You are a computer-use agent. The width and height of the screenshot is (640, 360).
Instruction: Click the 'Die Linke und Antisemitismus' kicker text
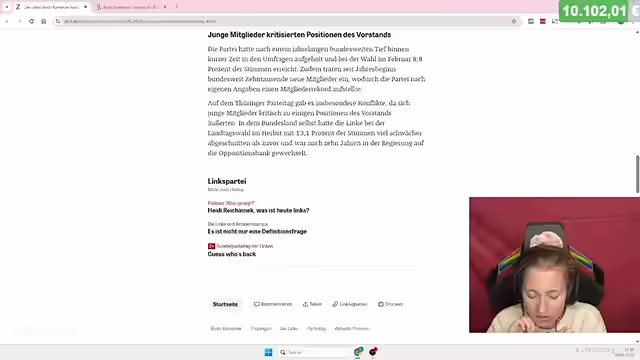238,224
